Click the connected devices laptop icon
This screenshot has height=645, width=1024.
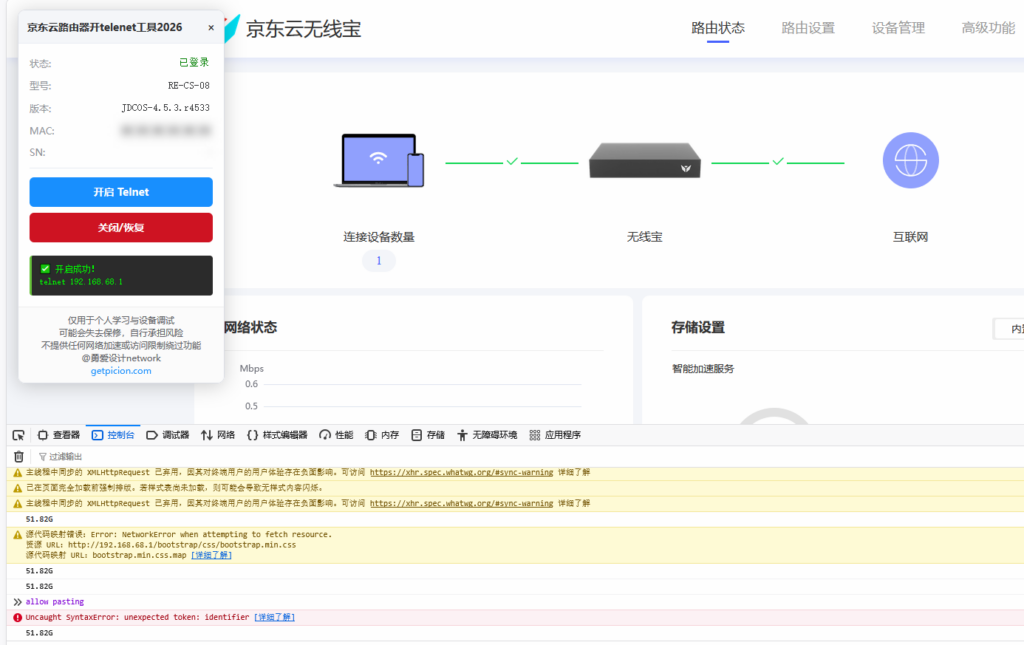tap(379, 161)
